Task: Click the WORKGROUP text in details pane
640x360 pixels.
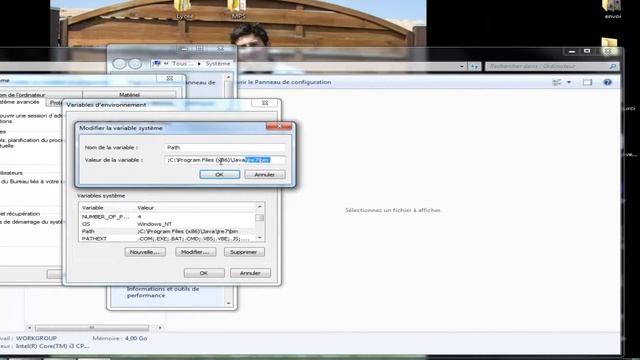Action: click(36, 338)
